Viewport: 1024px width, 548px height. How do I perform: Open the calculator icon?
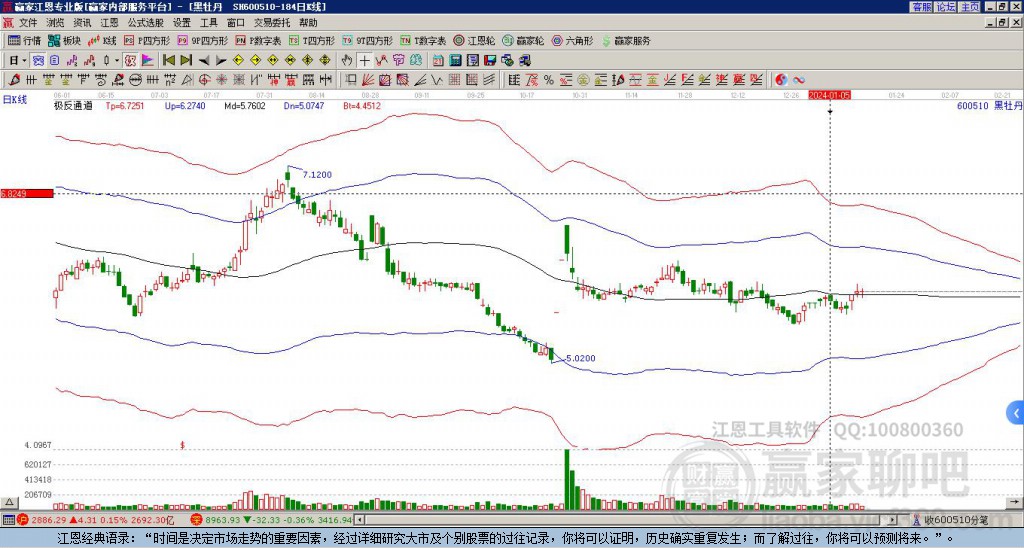[455, 61]
